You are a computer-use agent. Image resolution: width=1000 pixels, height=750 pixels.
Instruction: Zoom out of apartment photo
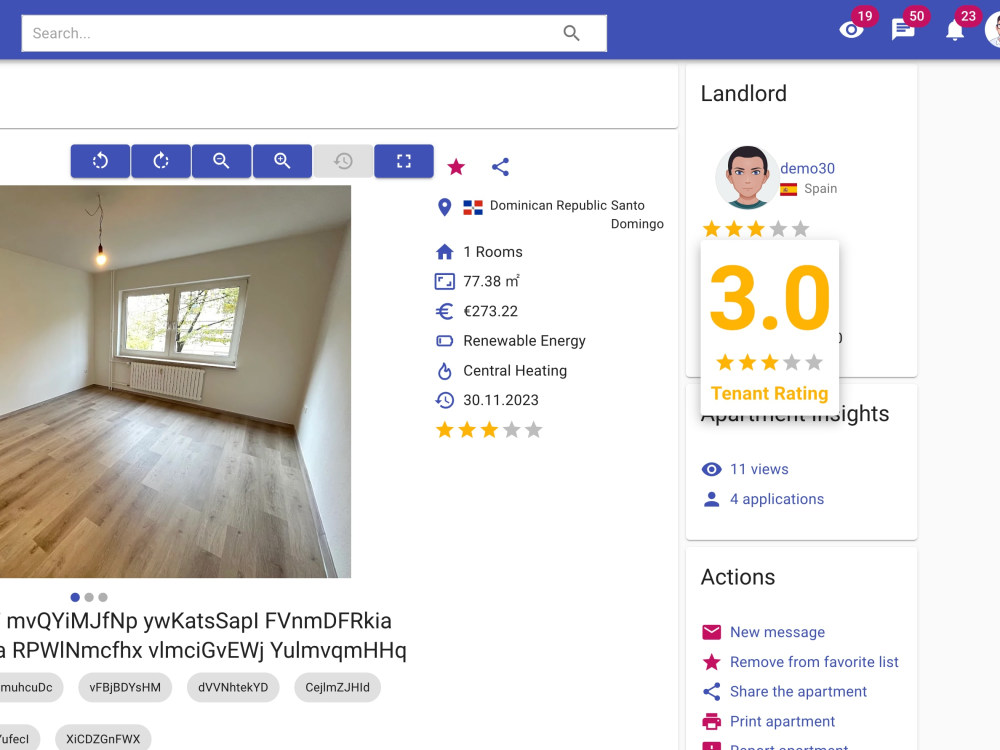point(221,161)
